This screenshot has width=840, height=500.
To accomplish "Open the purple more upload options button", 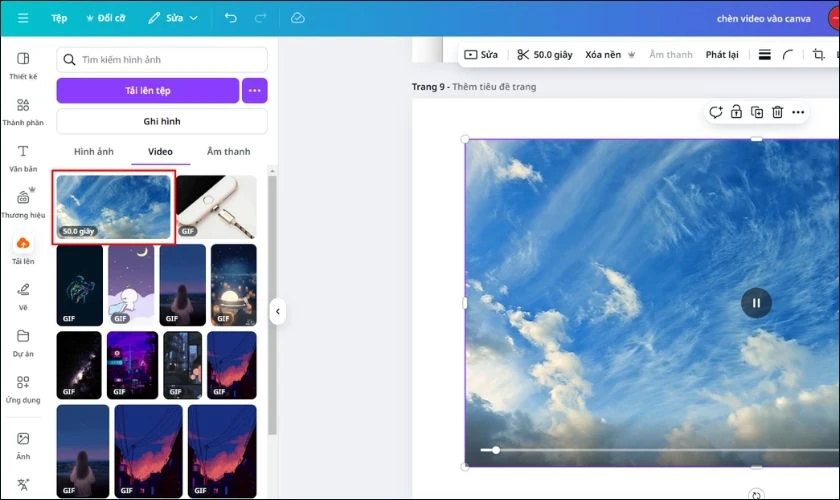I will pyautogui.click(x=254, y=91).
